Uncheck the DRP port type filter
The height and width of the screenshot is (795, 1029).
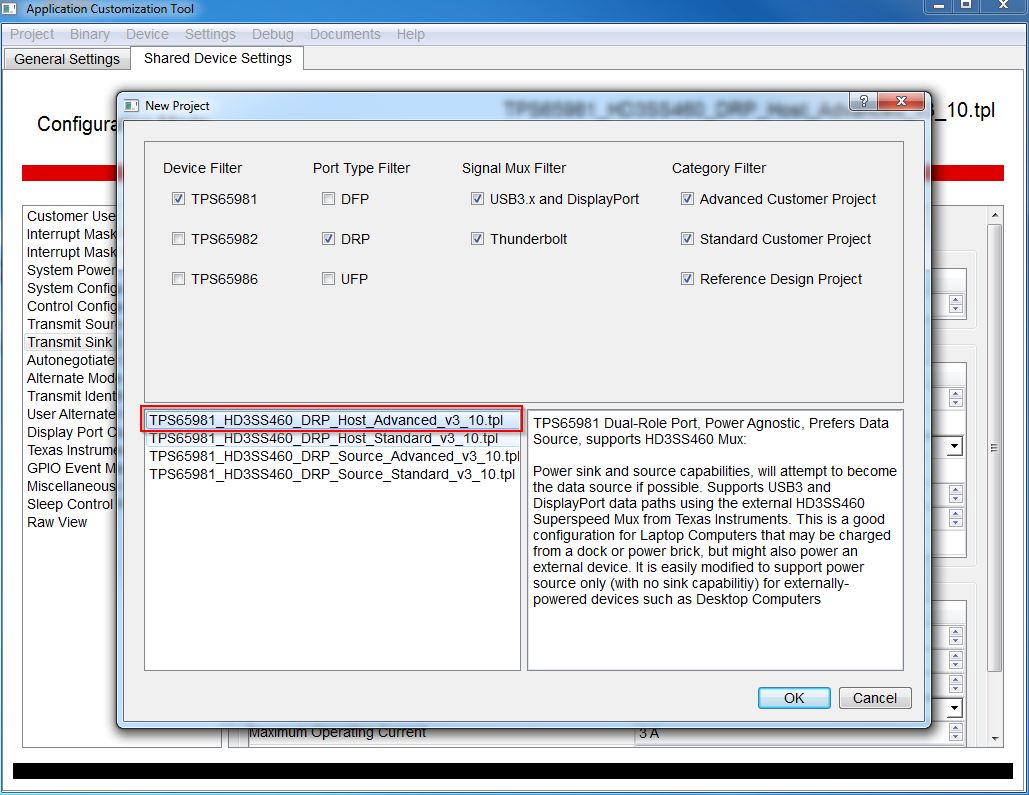pyautogui.click(x=328, y=239)
